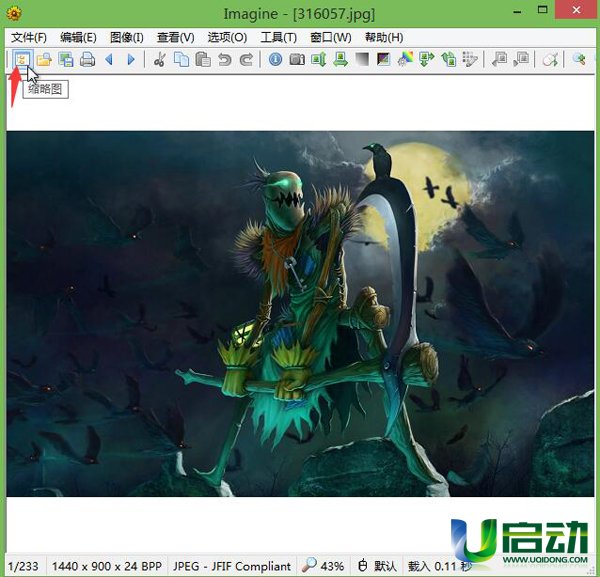The width and height of the screenshot is (600, 577).
Task: Click the paste clipboard icon
Action: point(203,59)
